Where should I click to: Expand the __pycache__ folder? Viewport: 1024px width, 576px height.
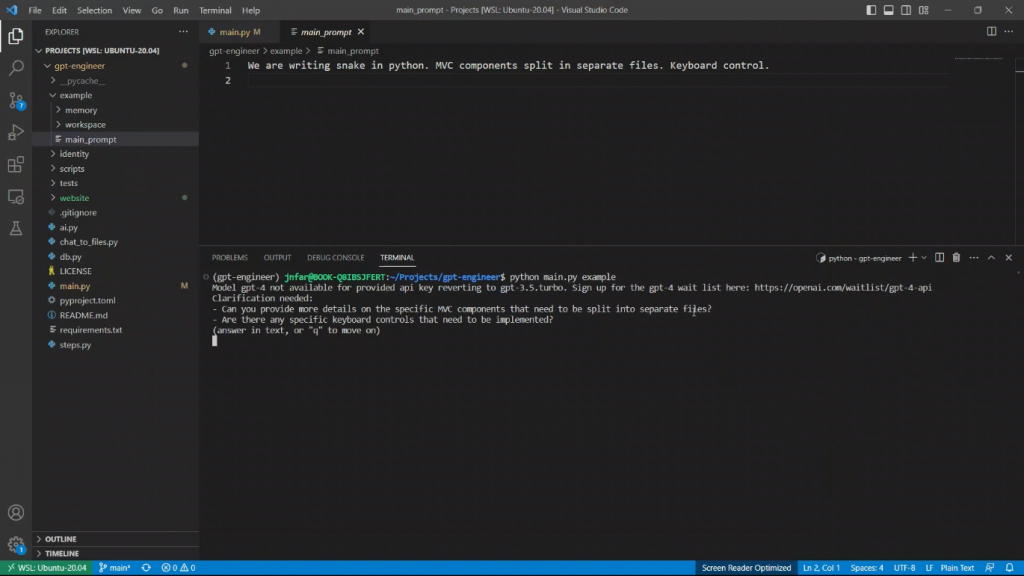click(x=82, y=80)
